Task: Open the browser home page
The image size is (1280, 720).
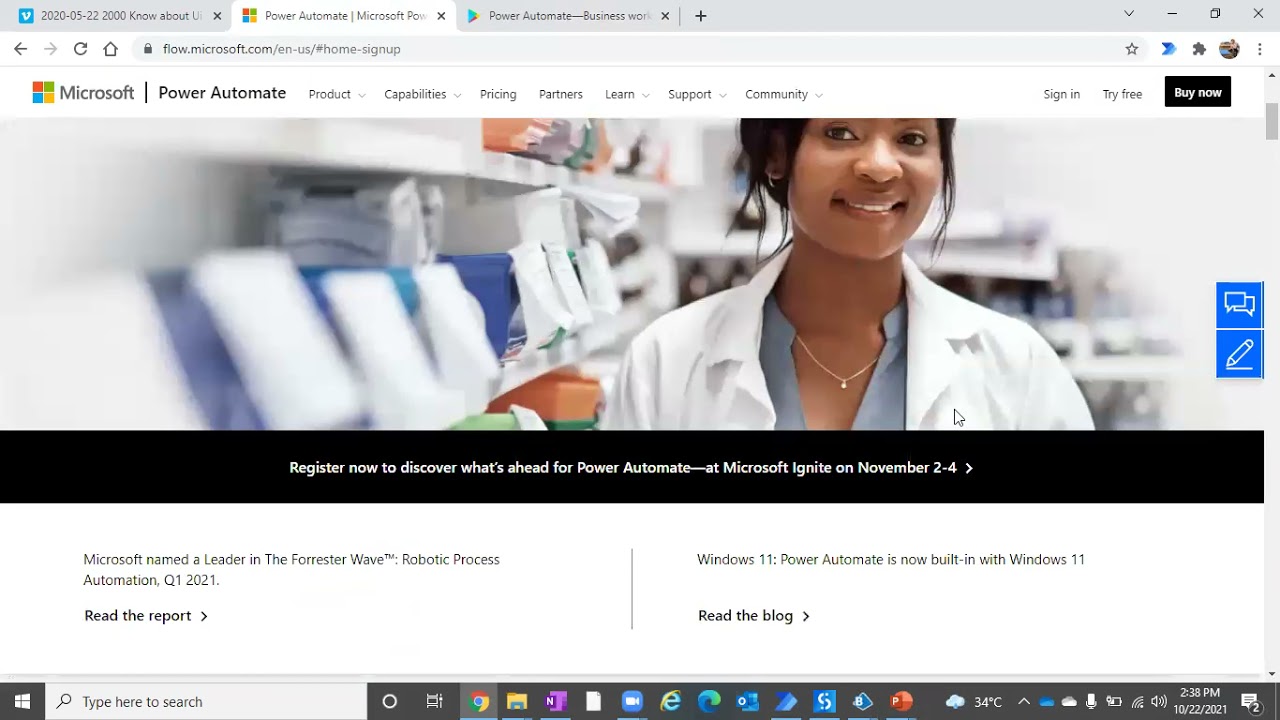Action: pos(111,48)
